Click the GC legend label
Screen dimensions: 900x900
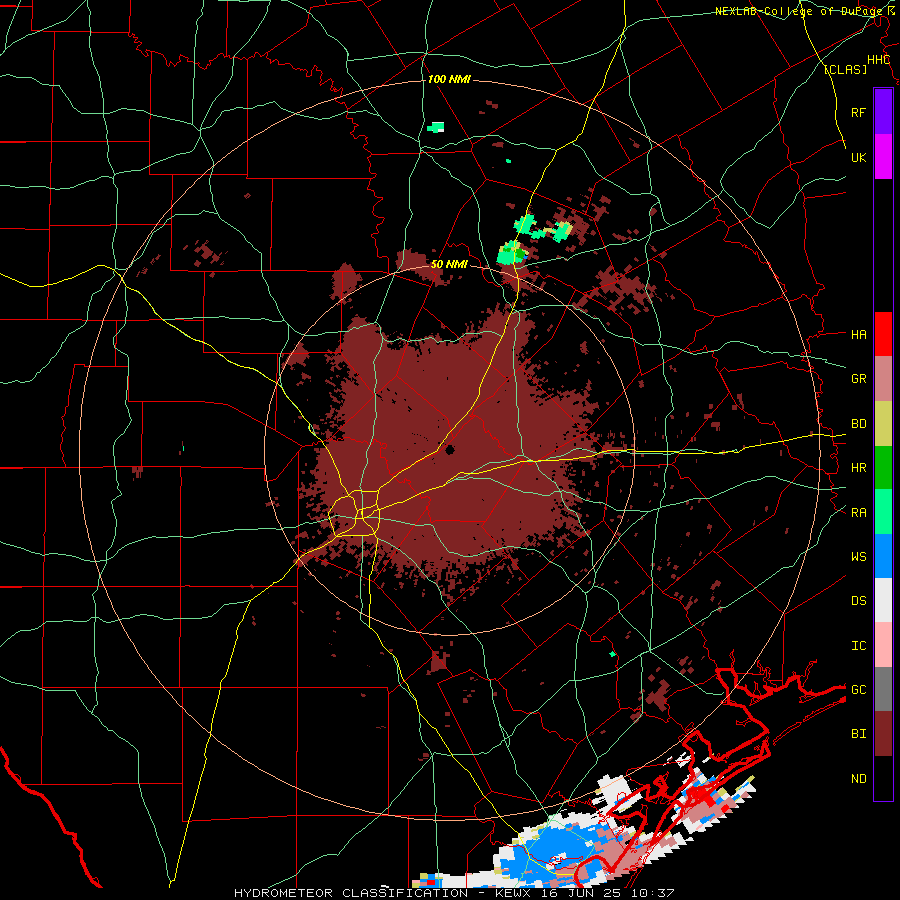pyautogui.click(x=858, y=689)
